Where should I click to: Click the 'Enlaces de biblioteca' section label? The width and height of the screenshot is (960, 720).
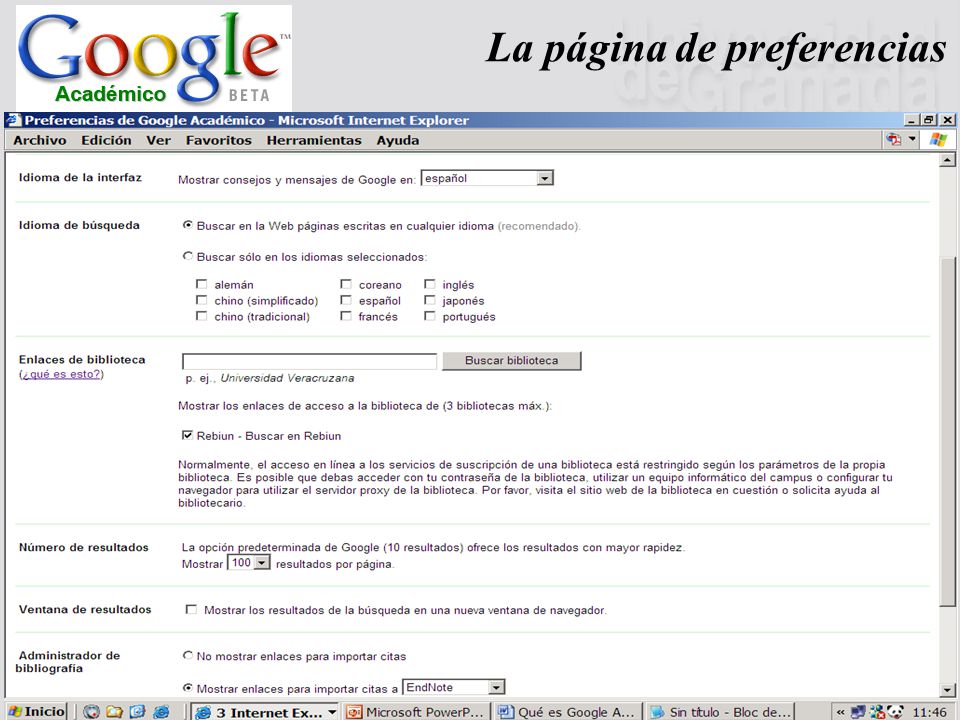pos(82,359)
